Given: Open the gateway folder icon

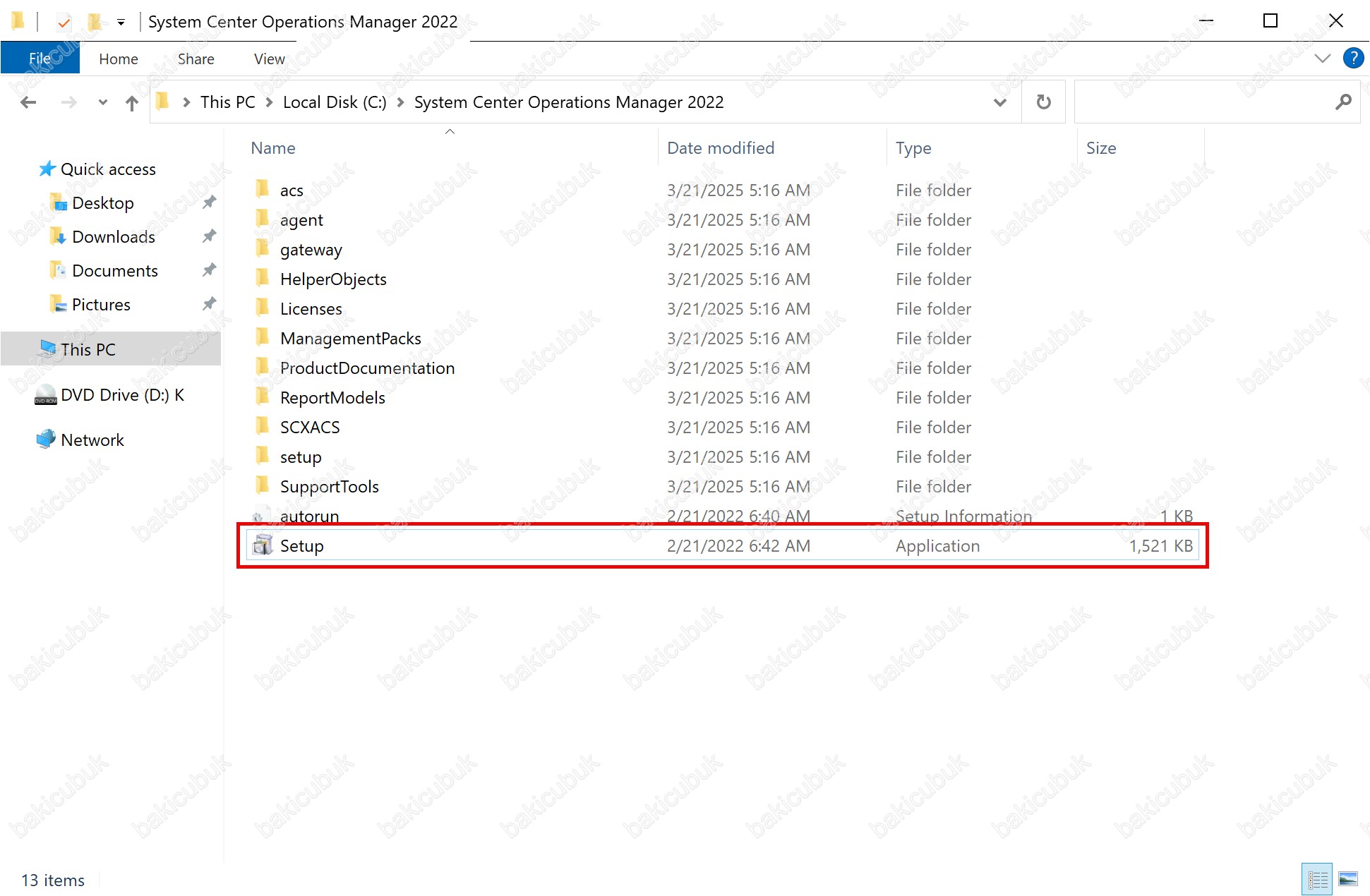Looking at the screenshot, I should coord(263,248).
